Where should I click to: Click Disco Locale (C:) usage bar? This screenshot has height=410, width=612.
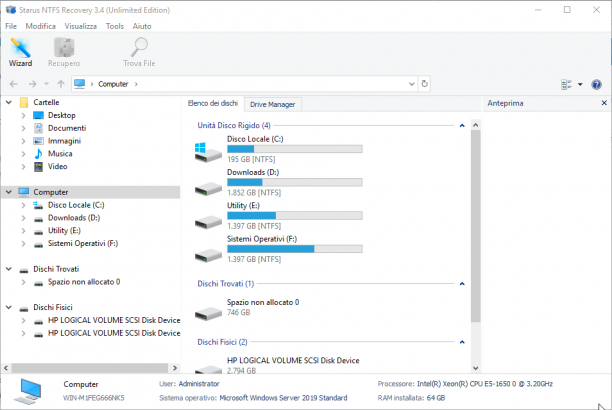pos(295,149)
